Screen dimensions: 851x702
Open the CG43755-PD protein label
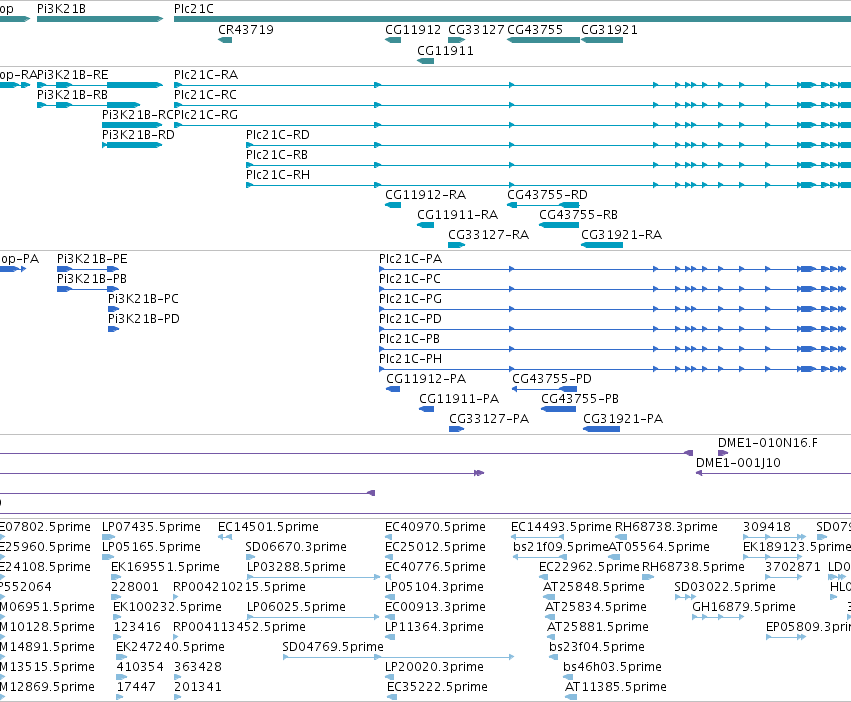click(552, 378)
